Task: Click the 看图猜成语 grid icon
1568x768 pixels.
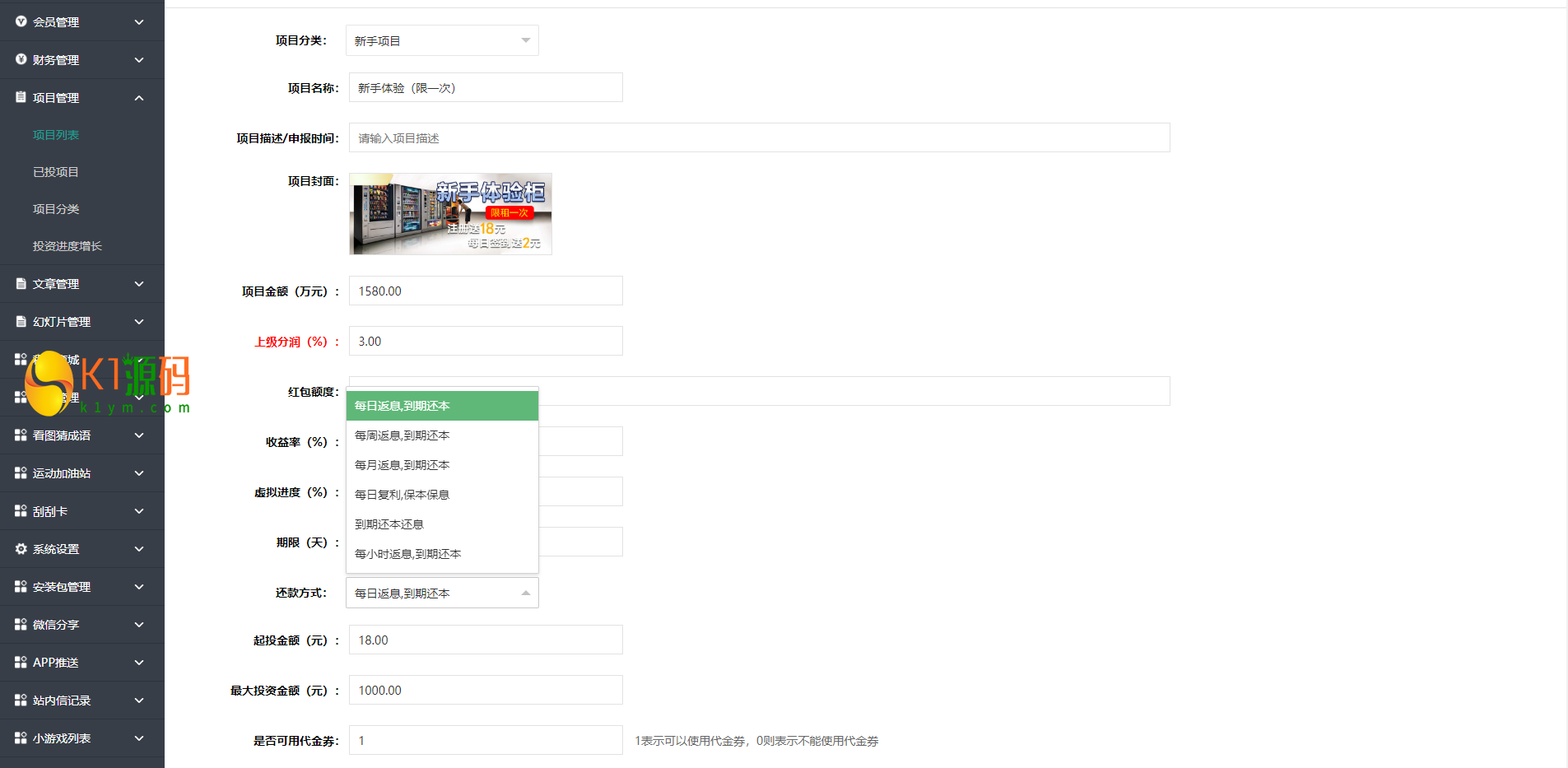Action: click(x=21, y=435)
